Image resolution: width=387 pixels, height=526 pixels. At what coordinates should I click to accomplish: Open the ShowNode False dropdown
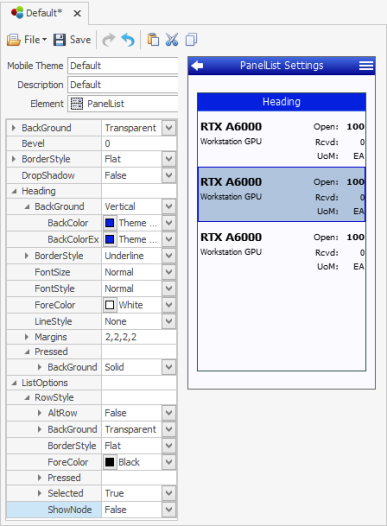[169, 509]
